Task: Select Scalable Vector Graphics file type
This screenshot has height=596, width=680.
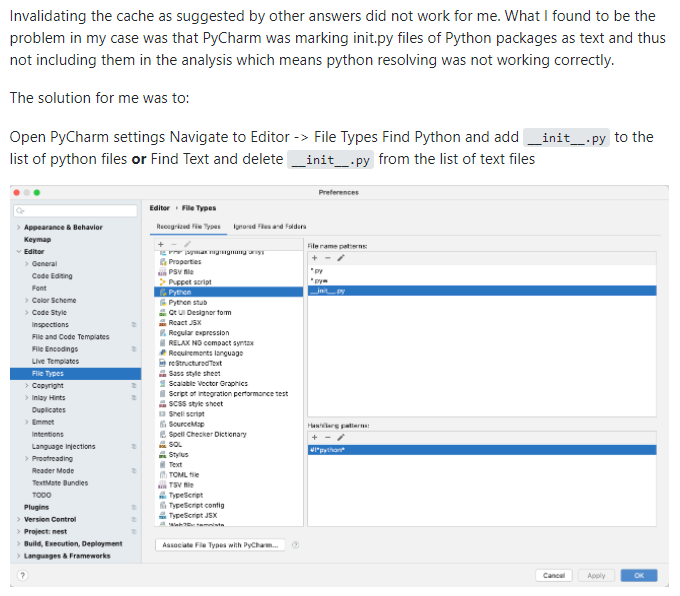Action: click(229, 383)
